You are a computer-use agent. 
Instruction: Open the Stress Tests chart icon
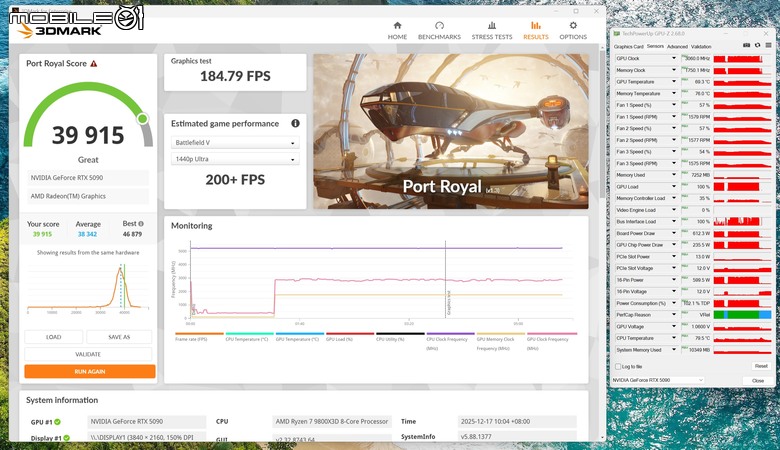[491, 25]
